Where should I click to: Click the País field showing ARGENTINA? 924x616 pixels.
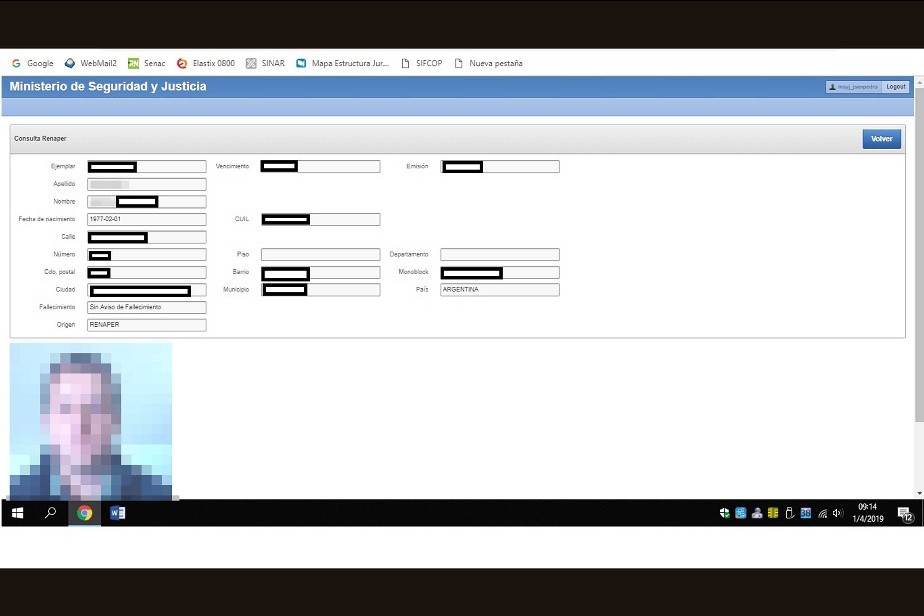499,290
